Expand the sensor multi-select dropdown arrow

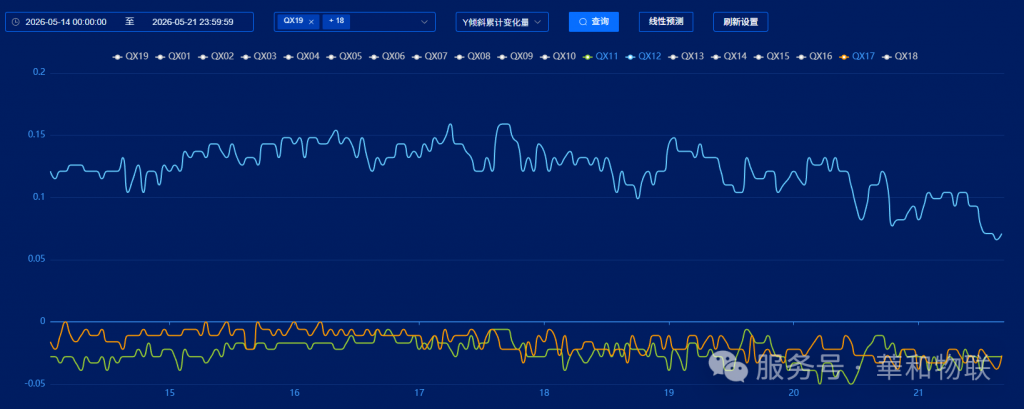[x=424, y=22]
